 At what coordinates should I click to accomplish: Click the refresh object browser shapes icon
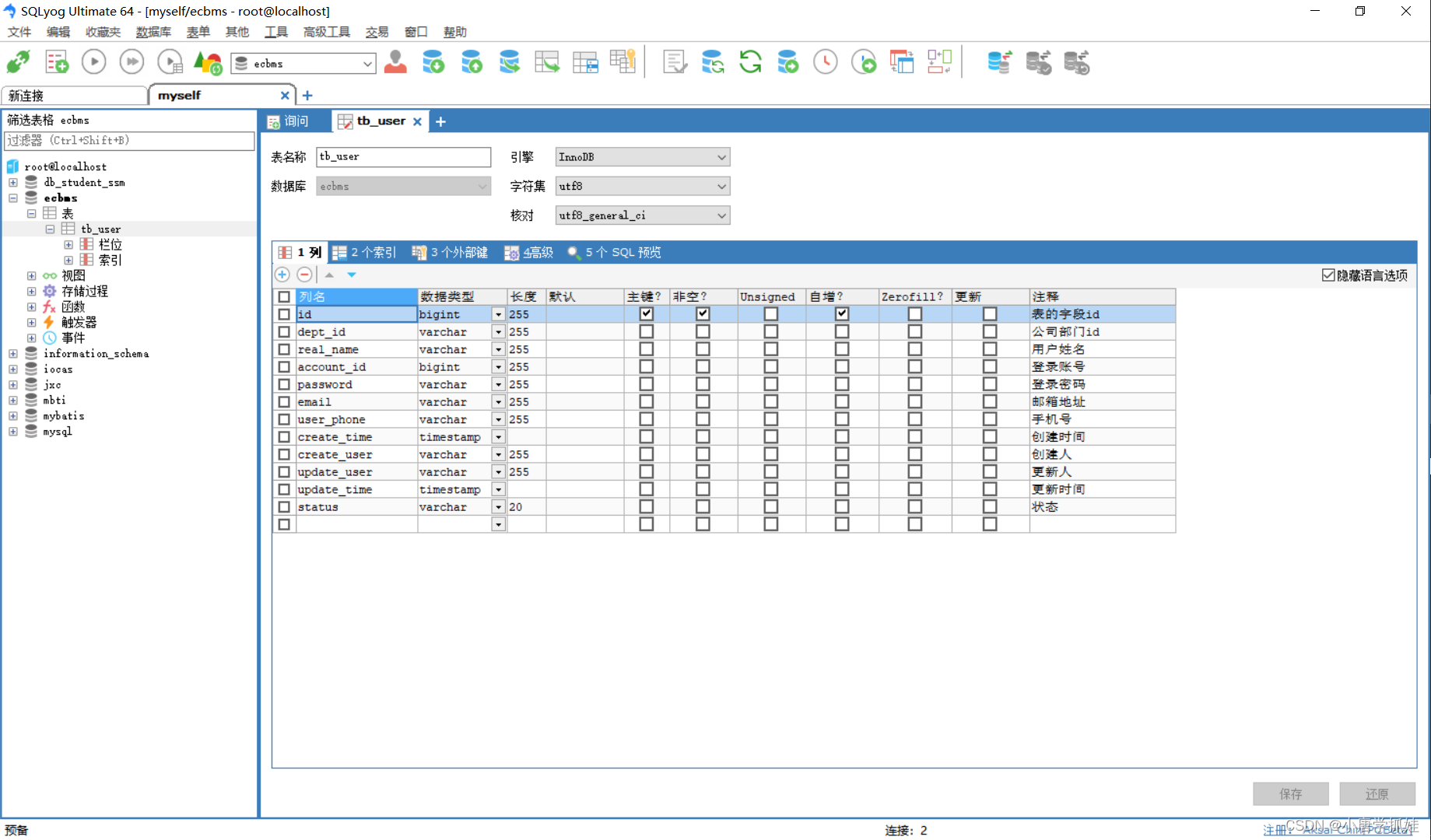pos(208,62)
